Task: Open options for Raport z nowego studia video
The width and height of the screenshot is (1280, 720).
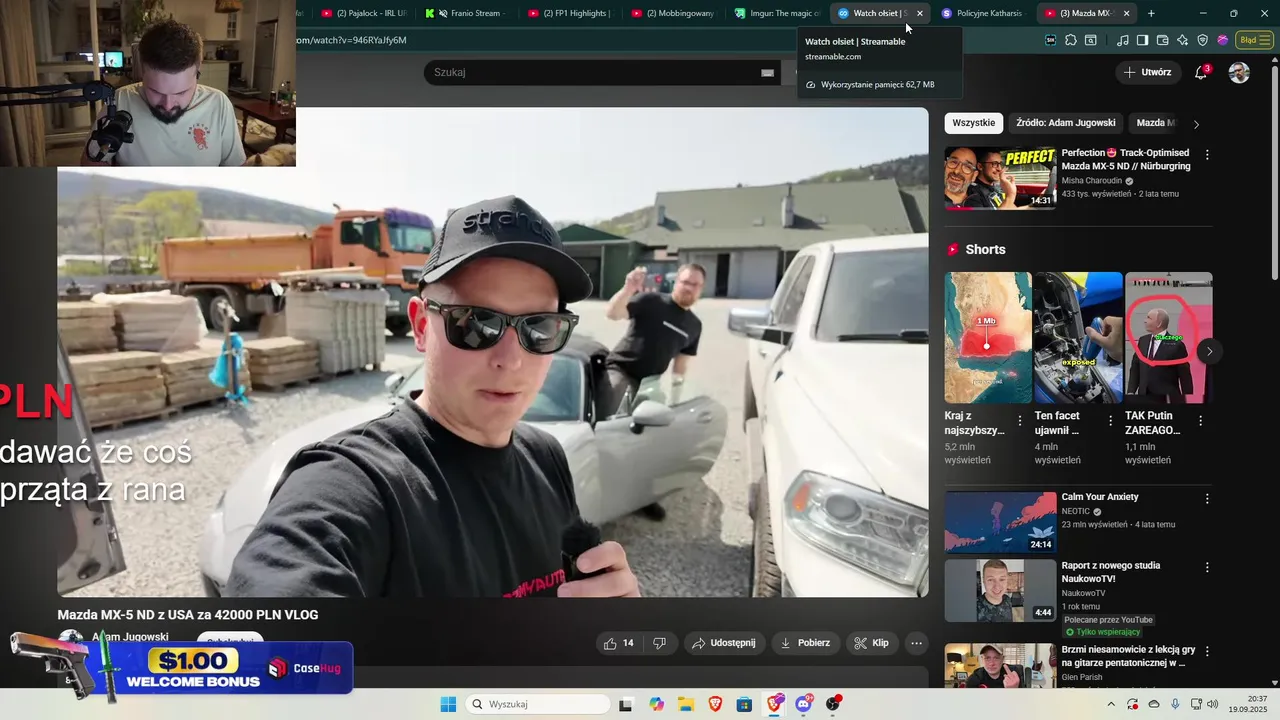Action: click(1207, 567)
